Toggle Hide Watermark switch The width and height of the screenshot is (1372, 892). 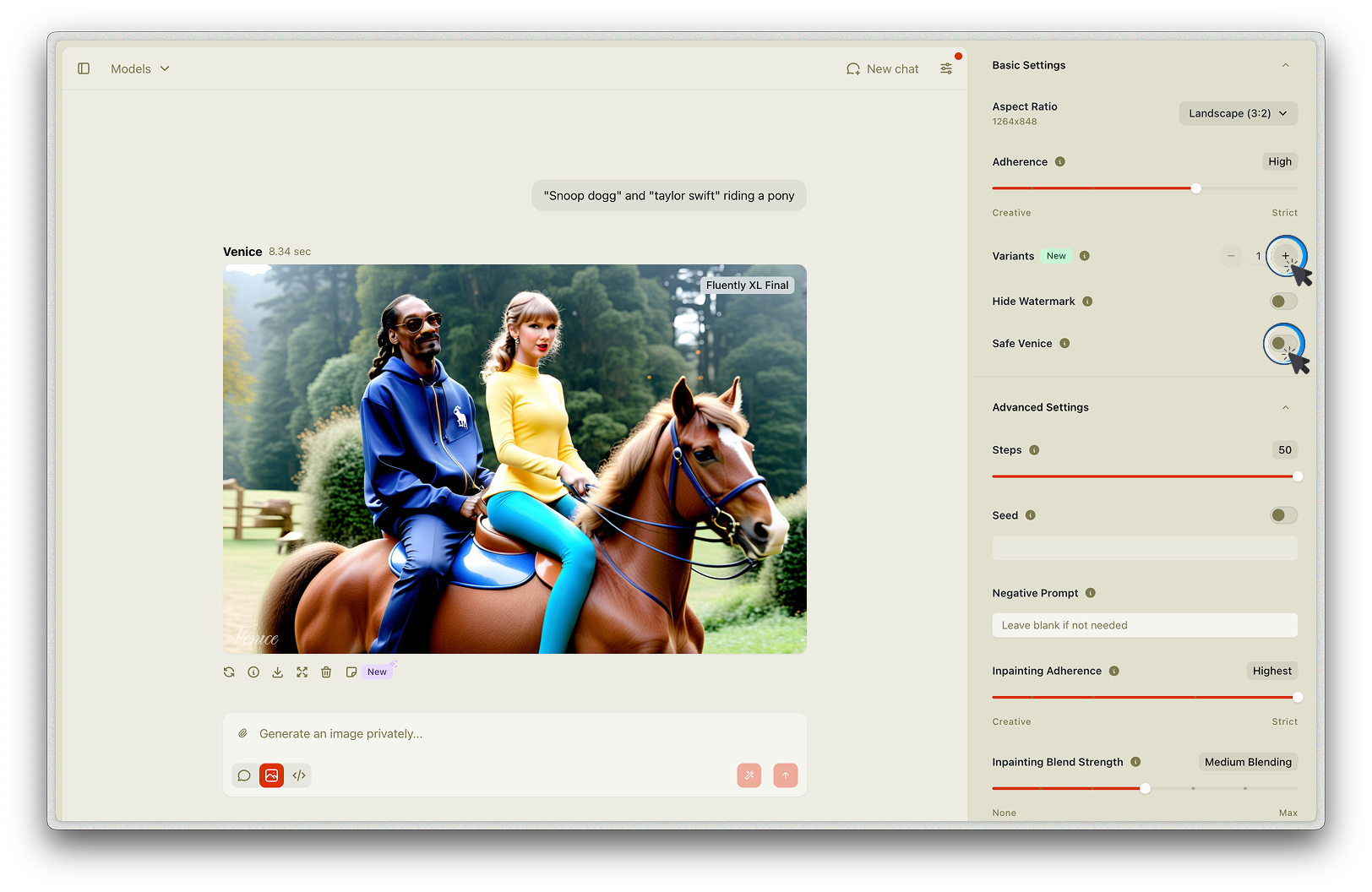point(1283,302)
